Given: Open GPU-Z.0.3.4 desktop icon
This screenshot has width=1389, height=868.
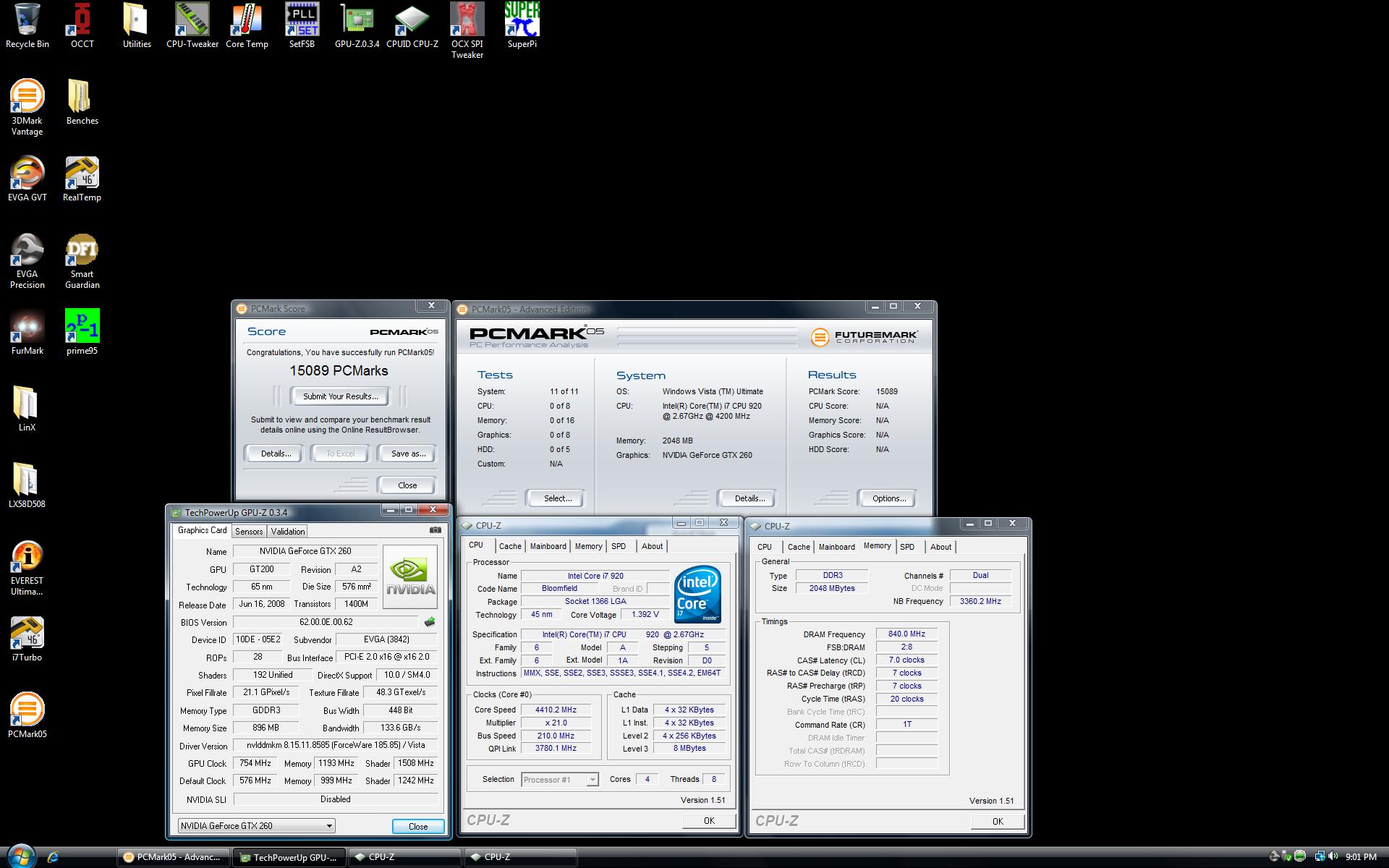Looking at the screenshot, I should [357, 25].
